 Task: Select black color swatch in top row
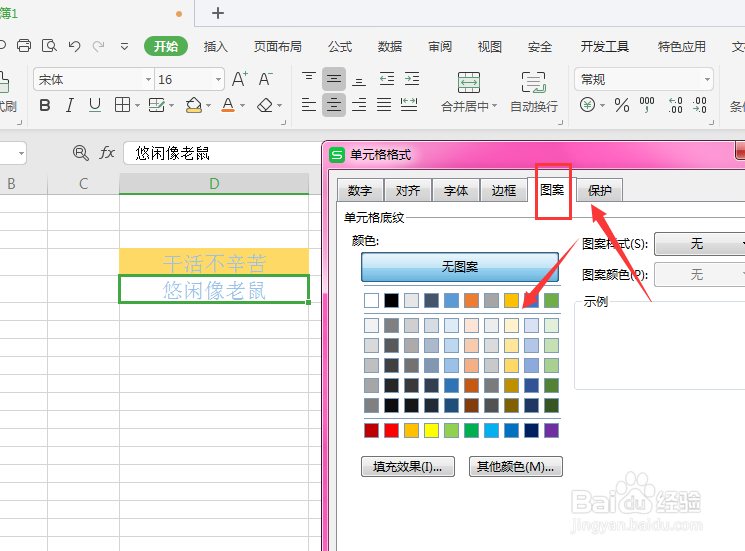392,300
